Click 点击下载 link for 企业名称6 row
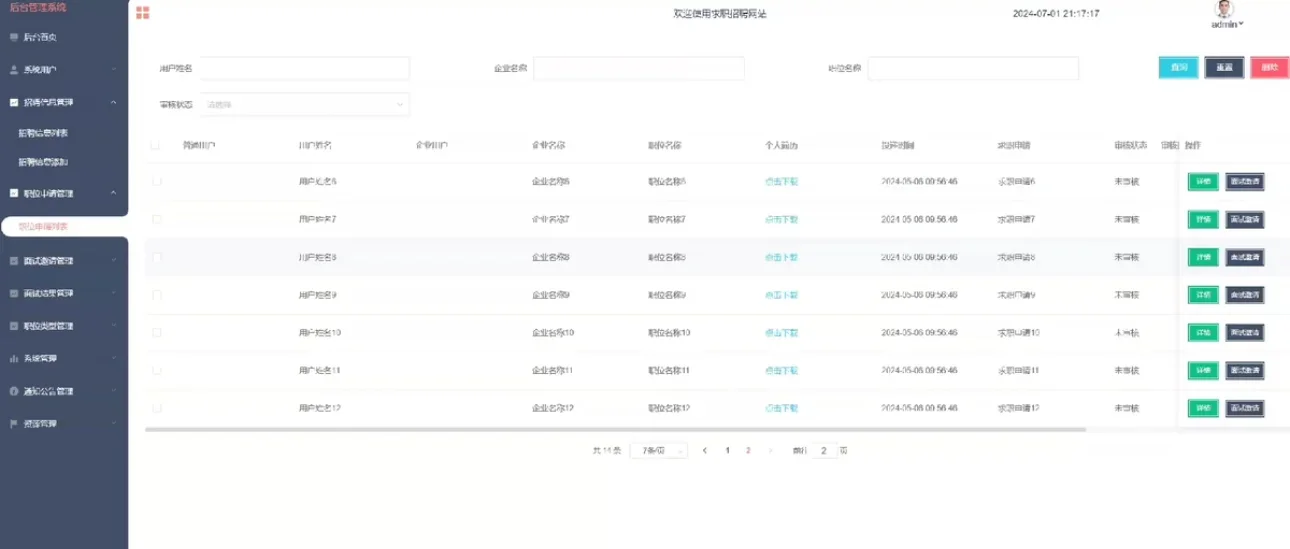Image resolution: width=1290 pixels, height=549 pixels. tap(781, 181)
